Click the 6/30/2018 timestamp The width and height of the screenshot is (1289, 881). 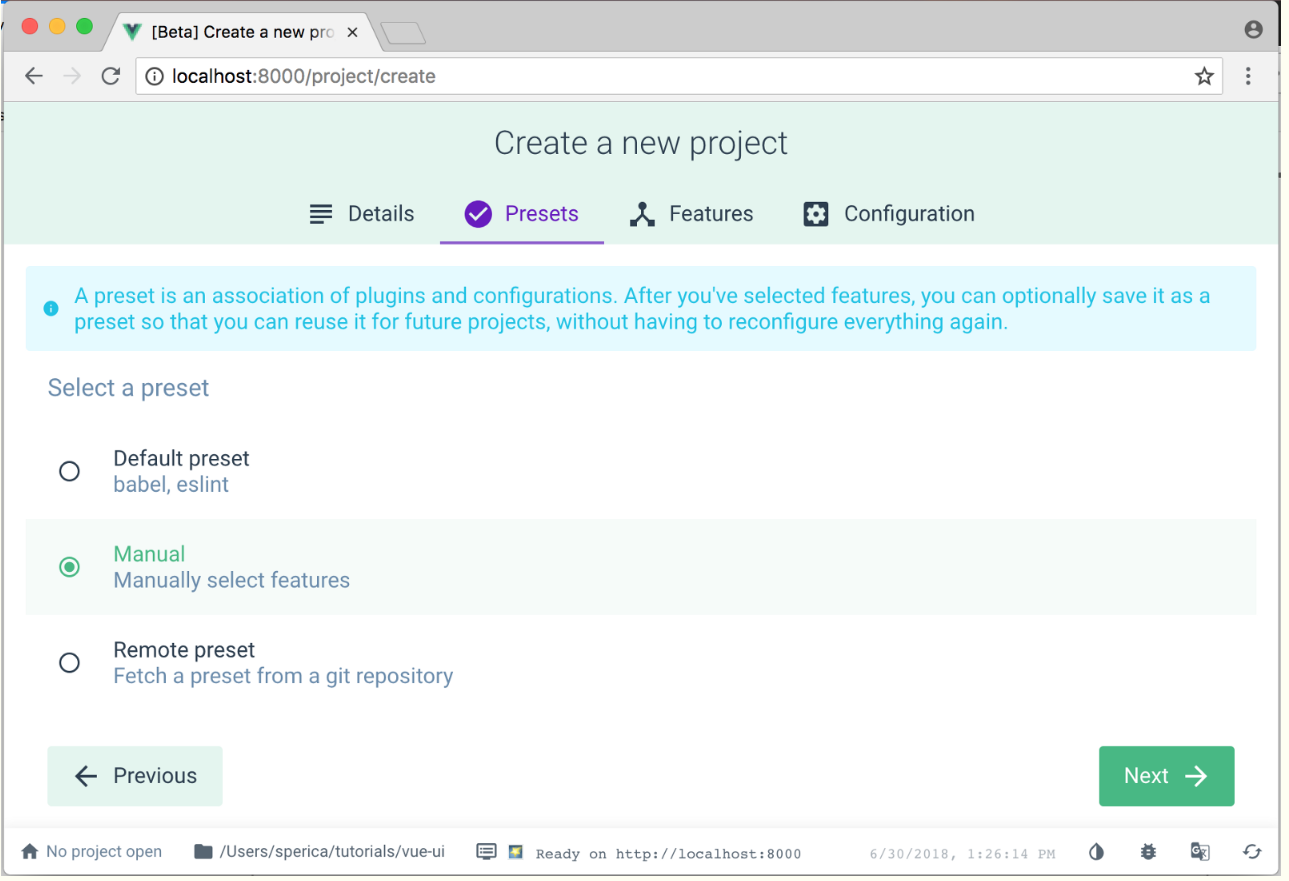pos(962,854)
